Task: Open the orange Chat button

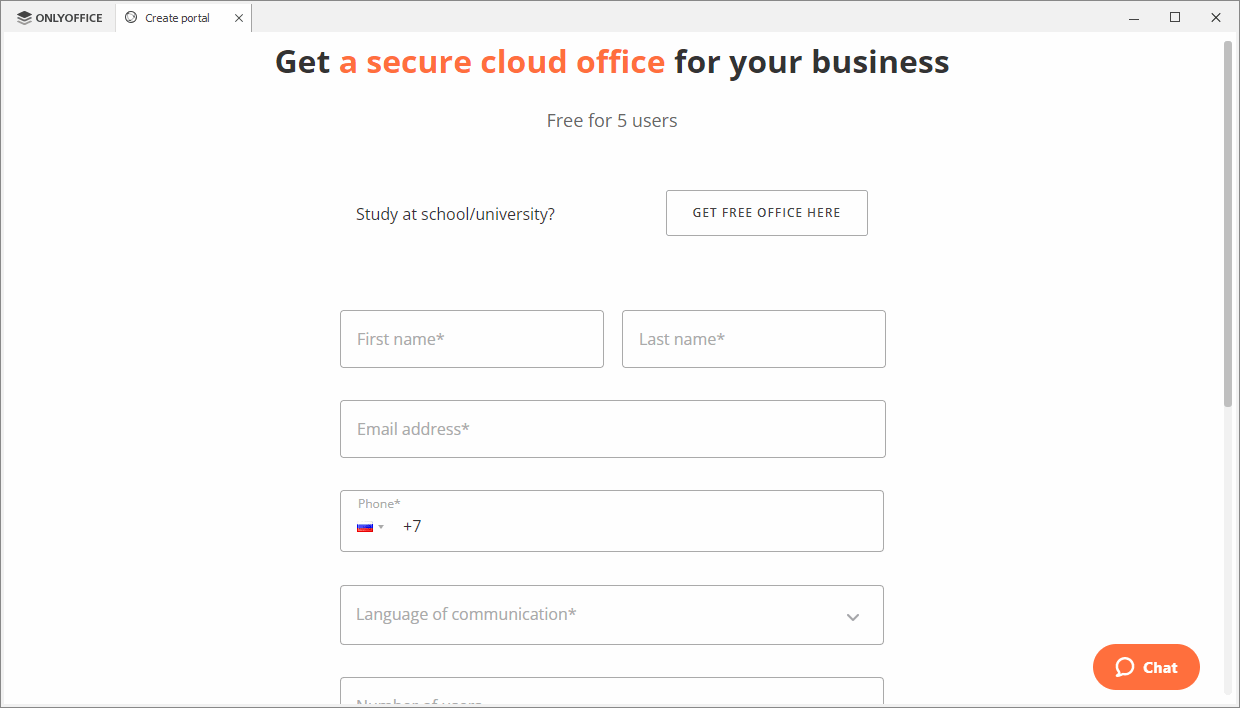Action: pyautogui.click(x=1146, y=667)
